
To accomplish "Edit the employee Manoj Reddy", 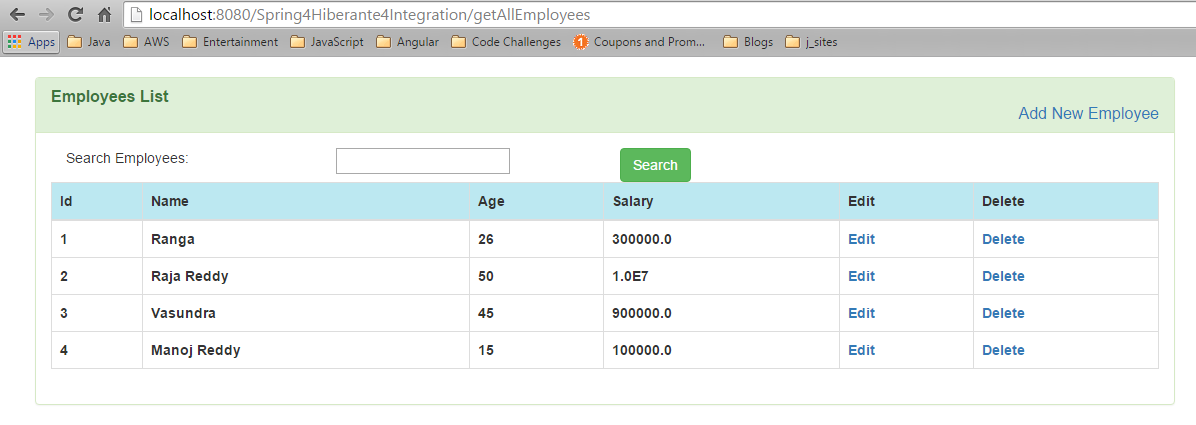I will click(x=861, y=350).
